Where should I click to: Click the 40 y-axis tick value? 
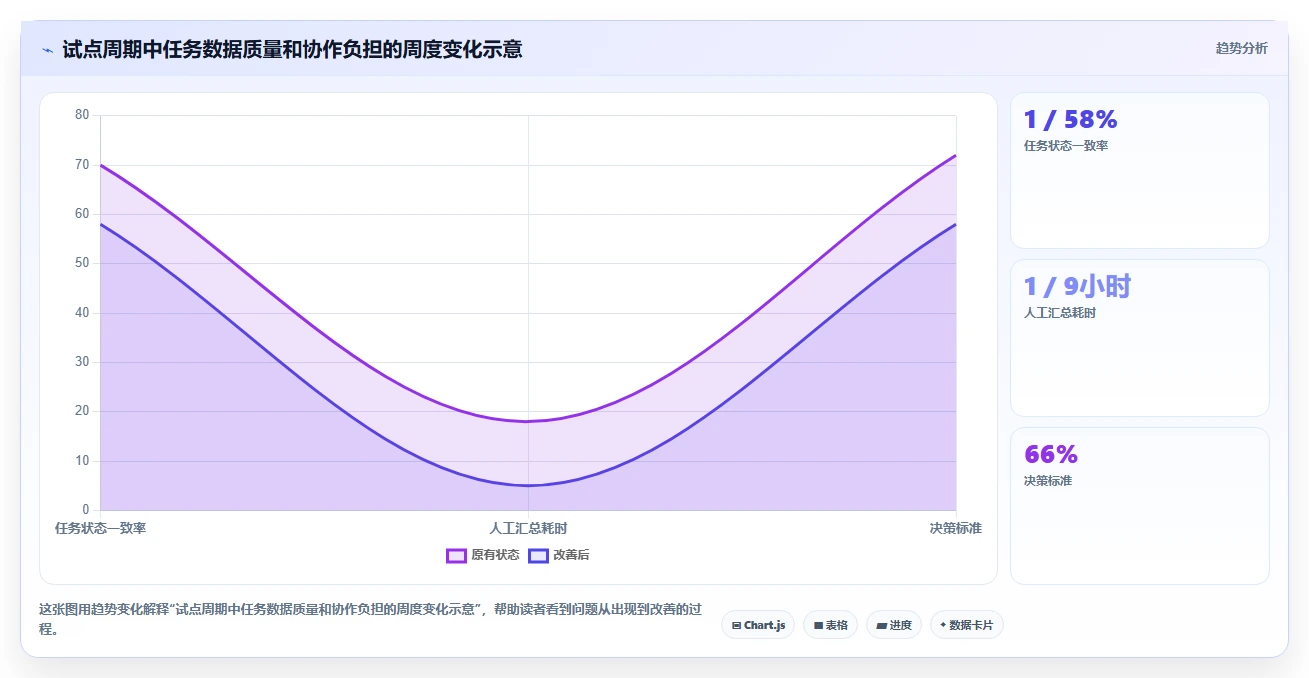click(82, 313)
